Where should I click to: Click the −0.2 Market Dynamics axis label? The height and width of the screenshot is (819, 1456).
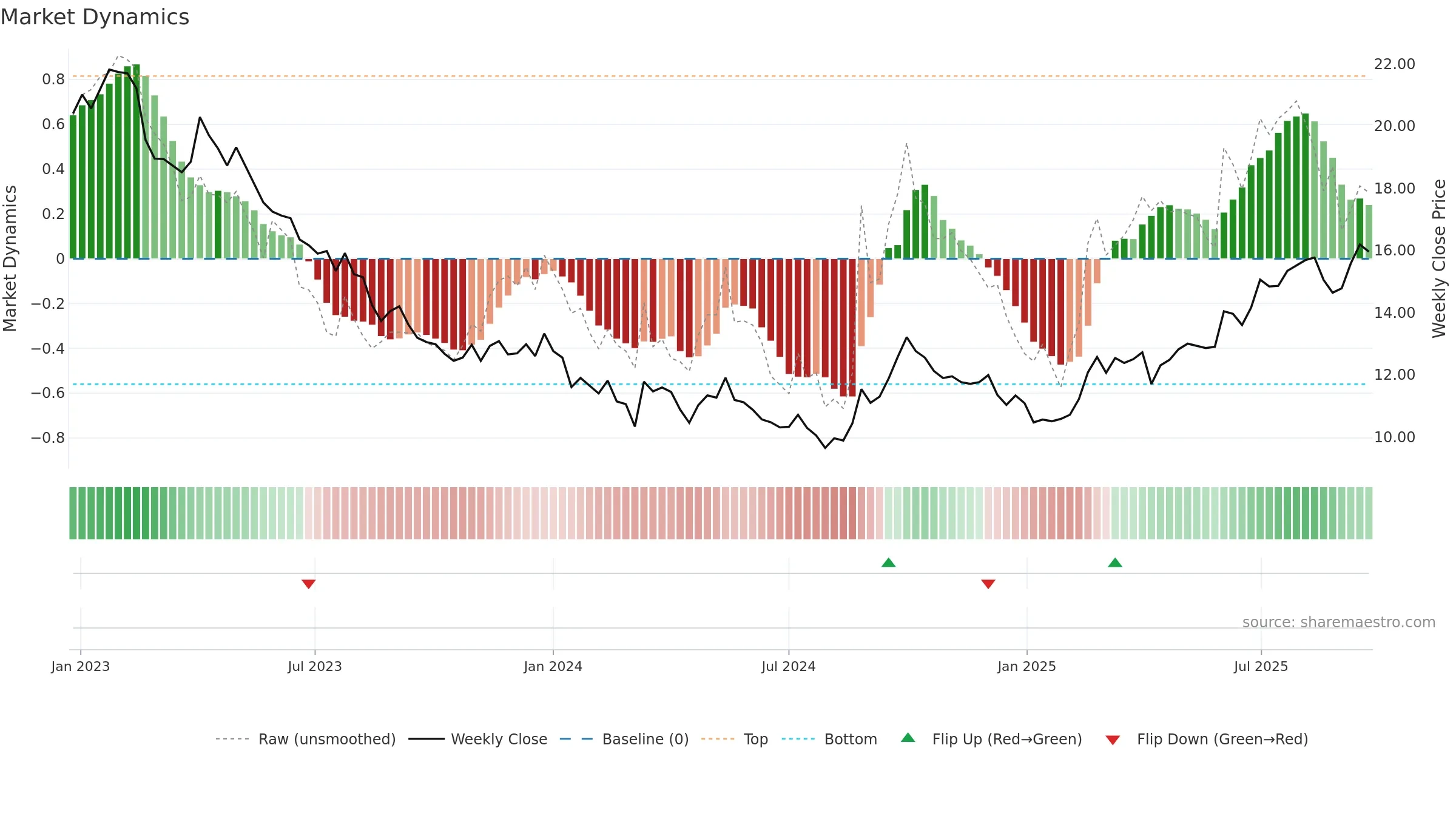point(47,303)
